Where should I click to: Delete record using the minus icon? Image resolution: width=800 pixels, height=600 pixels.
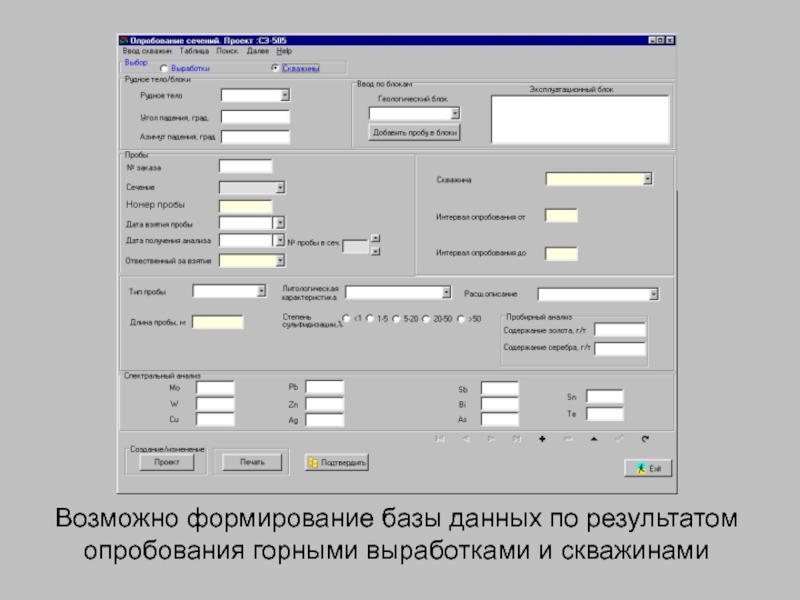[x=568, y=439]
